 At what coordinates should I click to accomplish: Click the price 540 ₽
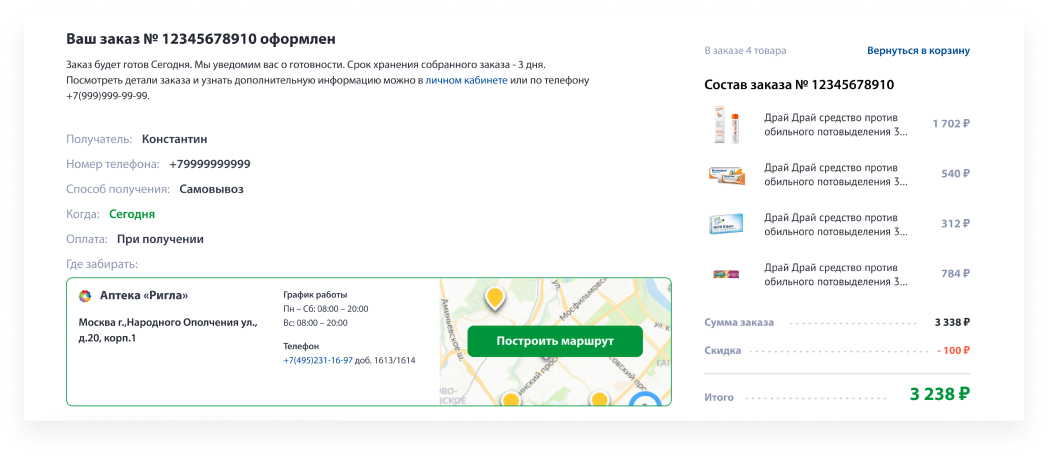[x=955, y=174]
